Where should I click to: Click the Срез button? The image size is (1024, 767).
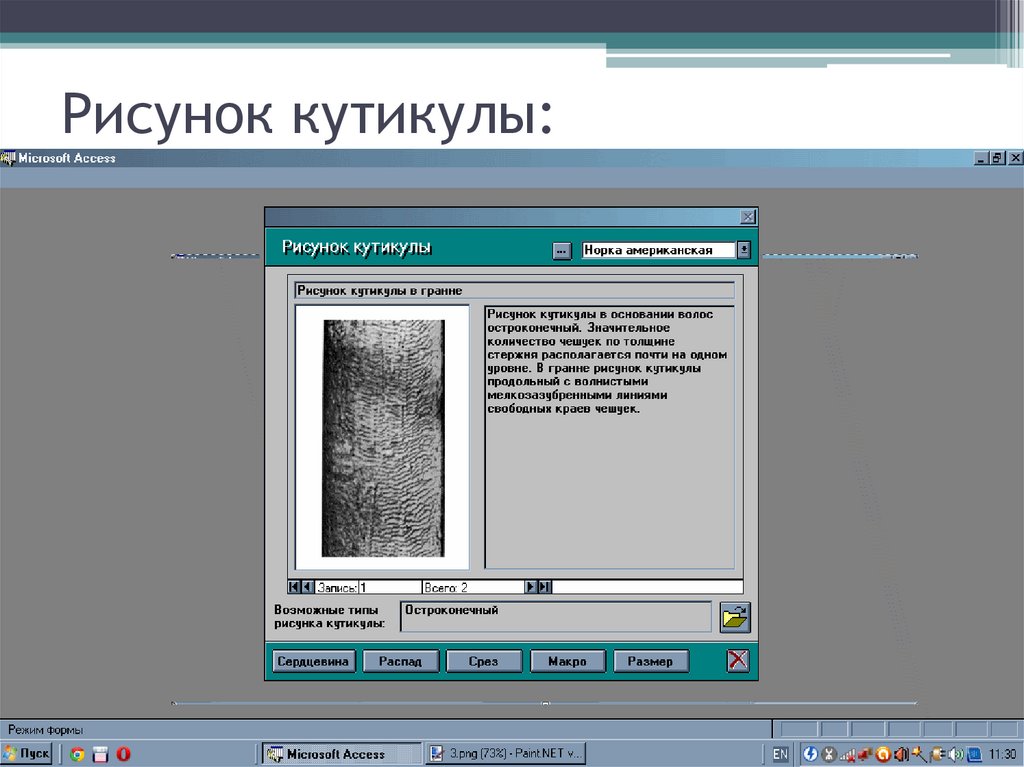[x=484, y=660]
